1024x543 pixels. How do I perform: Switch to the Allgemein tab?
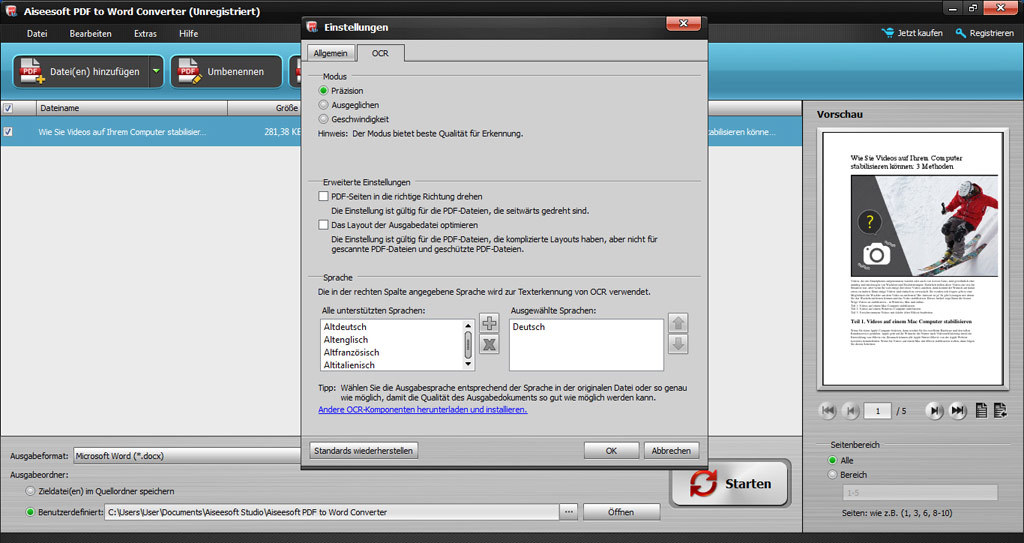330,53
